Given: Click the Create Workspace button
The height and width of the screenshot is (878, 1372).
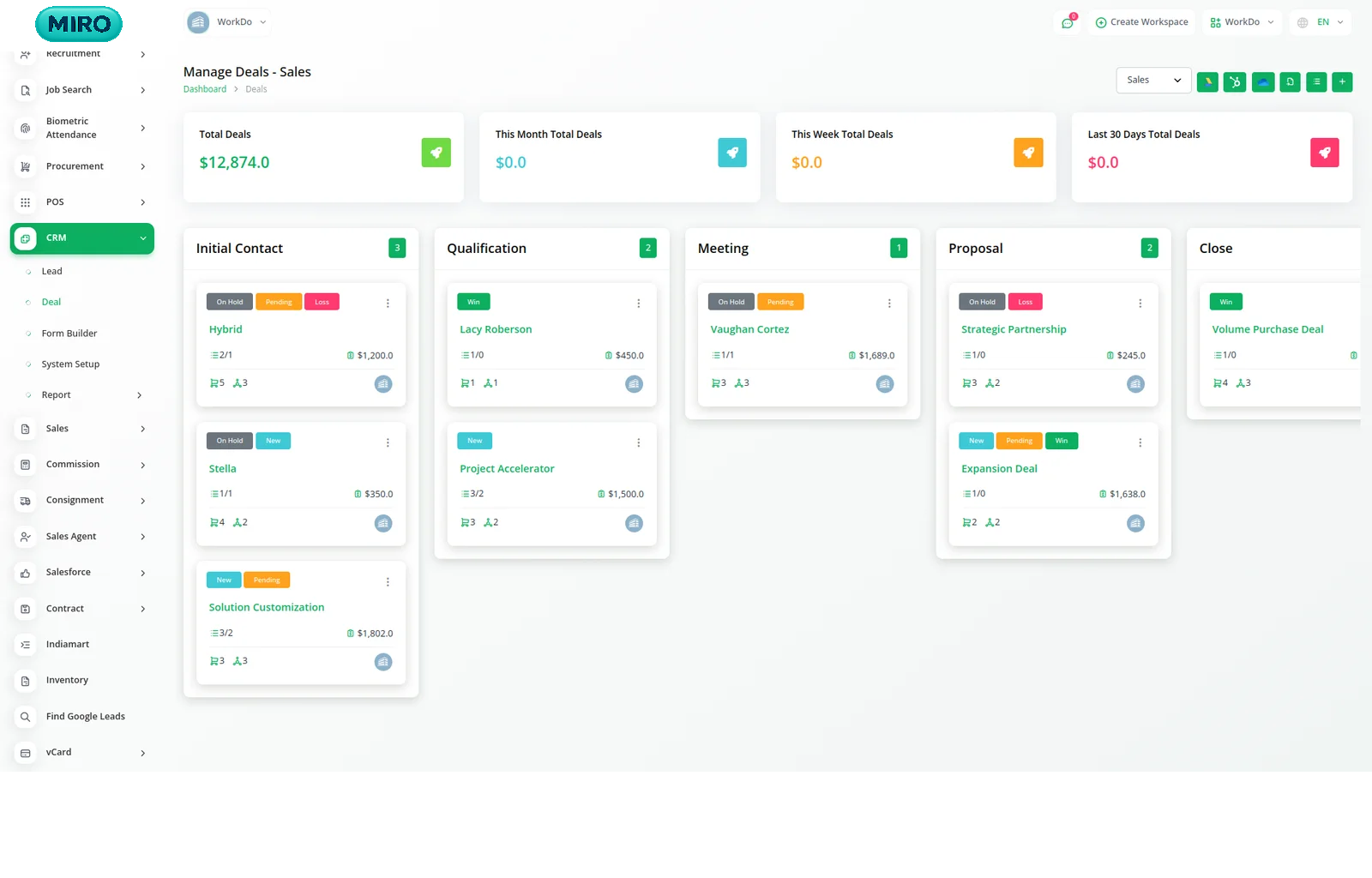Looking at the screenshot, I should tap(1142, 22).
